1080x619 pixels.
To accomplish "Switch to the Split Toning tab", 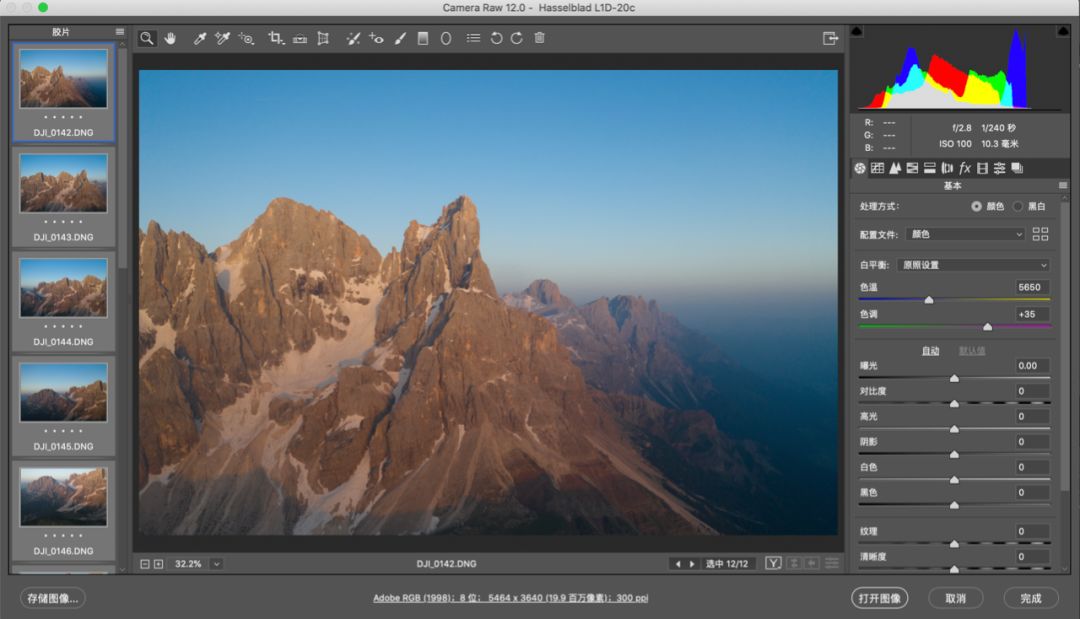I will [929, 168].
